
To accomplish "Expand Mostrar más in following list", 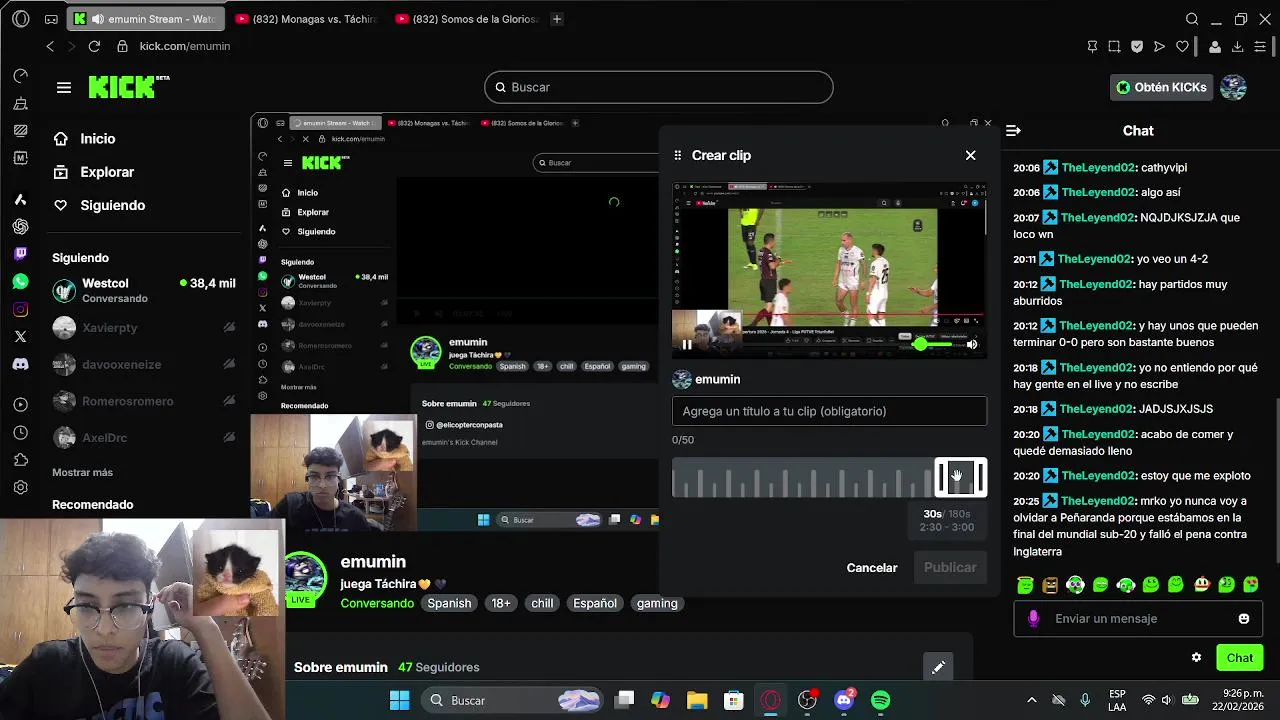I will pos(82,472).
